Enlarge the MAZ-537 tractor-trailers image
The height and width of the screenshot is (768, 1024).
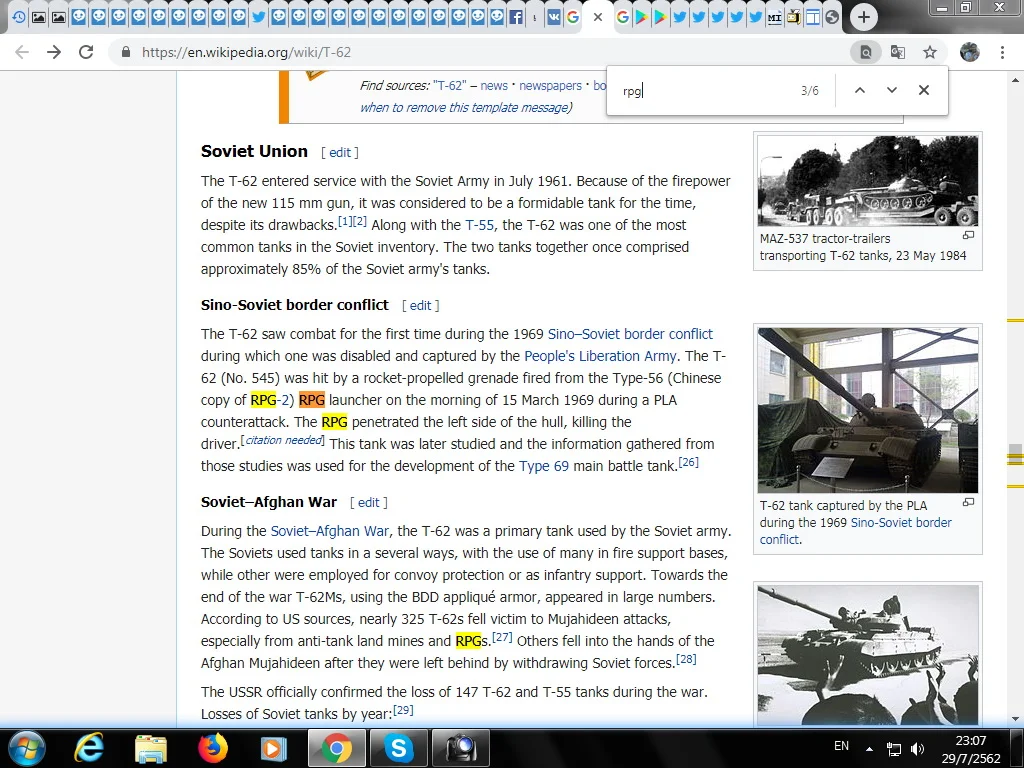point(968,235)
